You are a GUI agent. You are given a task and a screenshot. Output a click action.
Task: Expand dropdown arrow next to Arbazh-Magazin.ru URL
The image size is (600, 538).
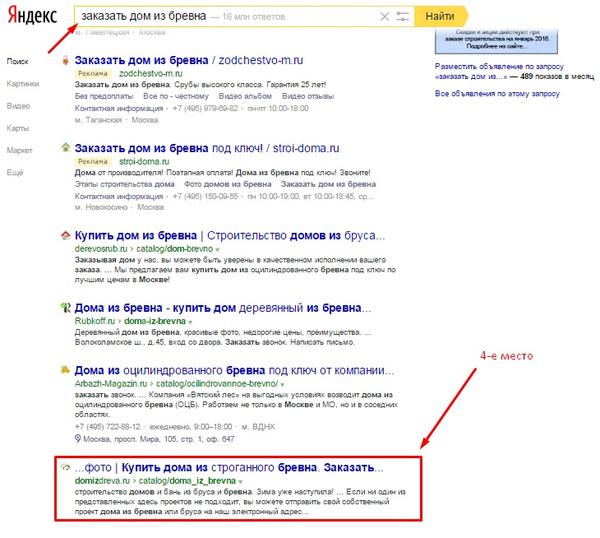(282, 384)
